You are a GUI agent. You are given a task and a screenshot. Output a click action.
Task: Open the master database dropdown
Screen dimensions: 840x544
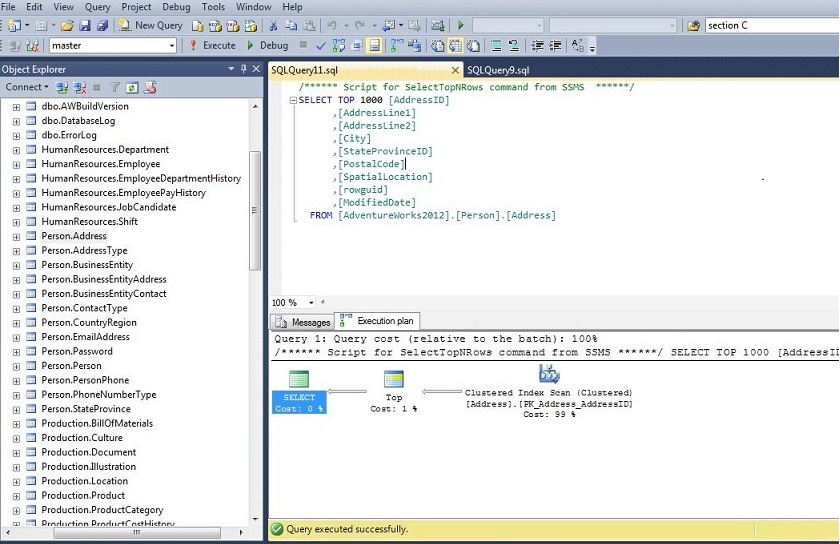pos(172,46)
